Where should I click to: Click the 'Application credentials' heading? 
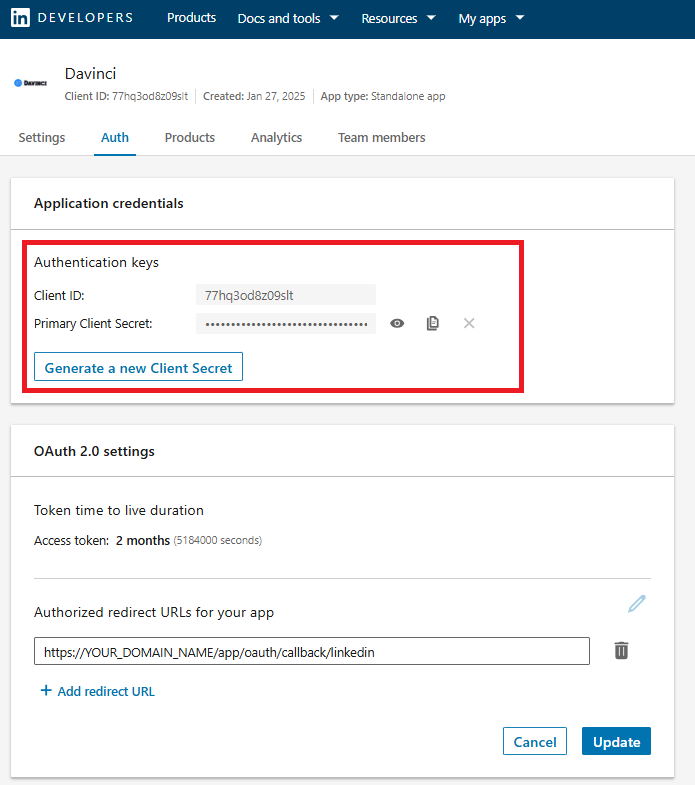pyautogui.click(x=109, y=203)
